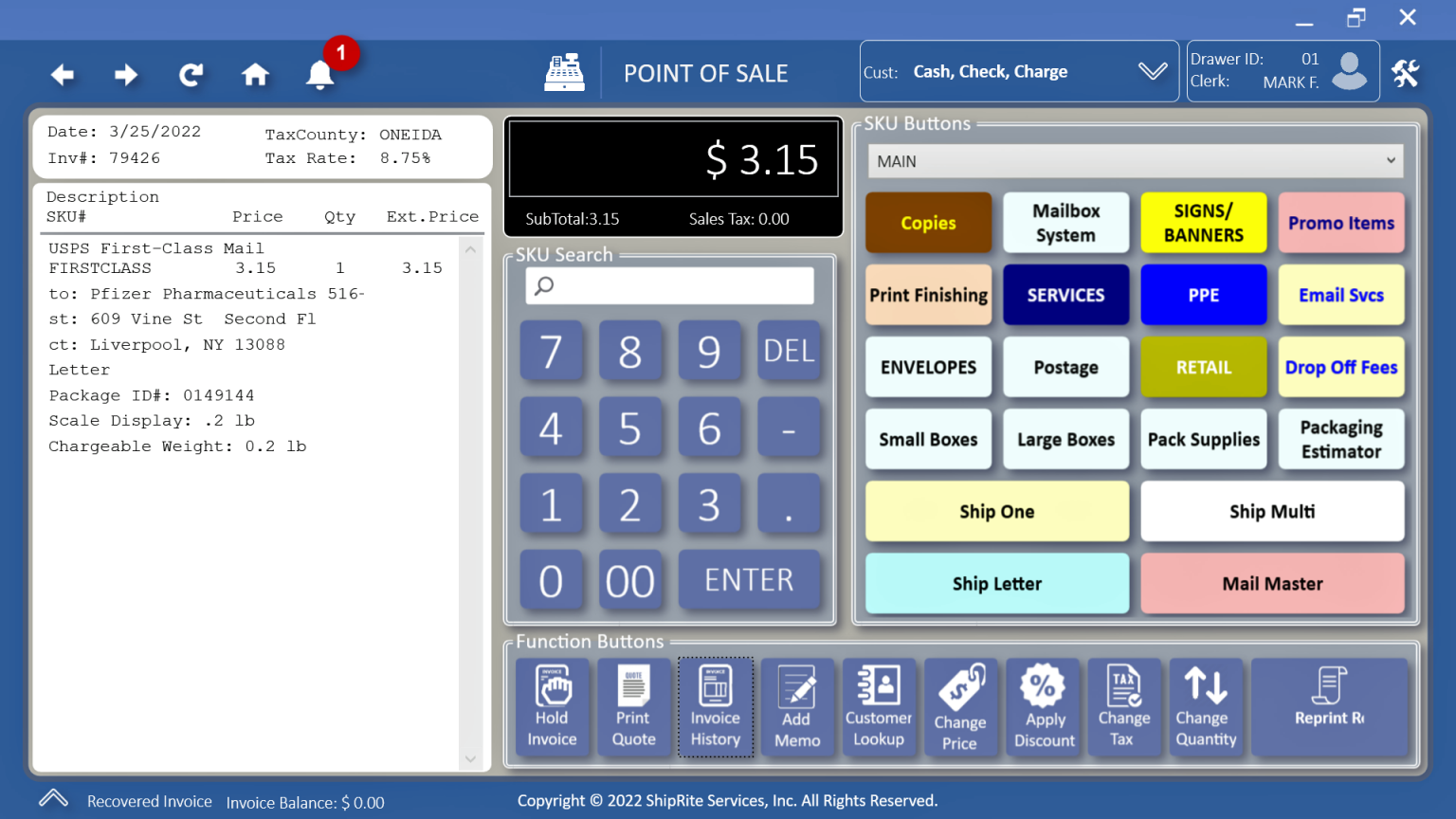
Task: Click the Hold Invoice function button
Action: (553, 707)
